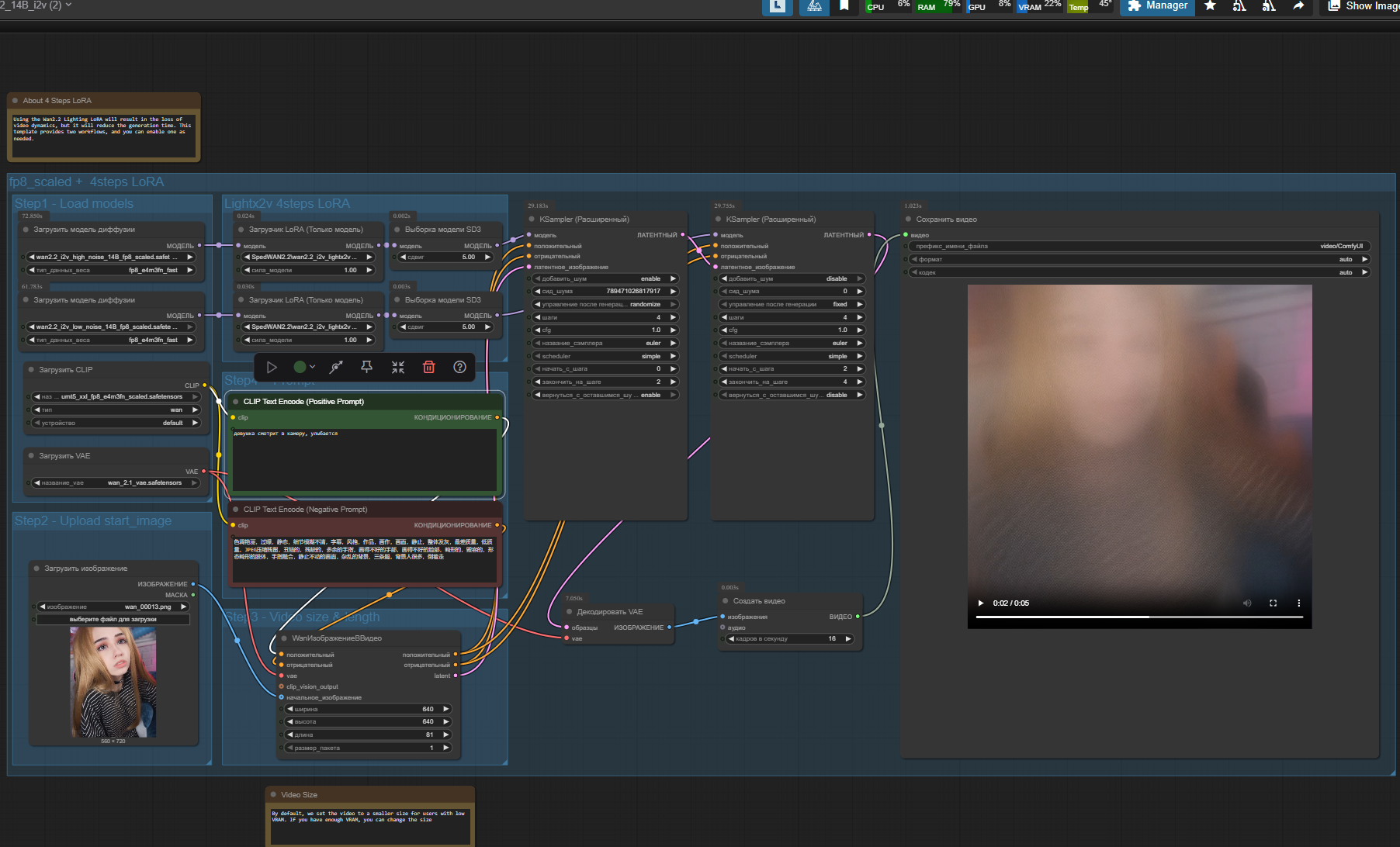
Task: Run the selected node with the play icon
Action: click(x=272, y=367)
